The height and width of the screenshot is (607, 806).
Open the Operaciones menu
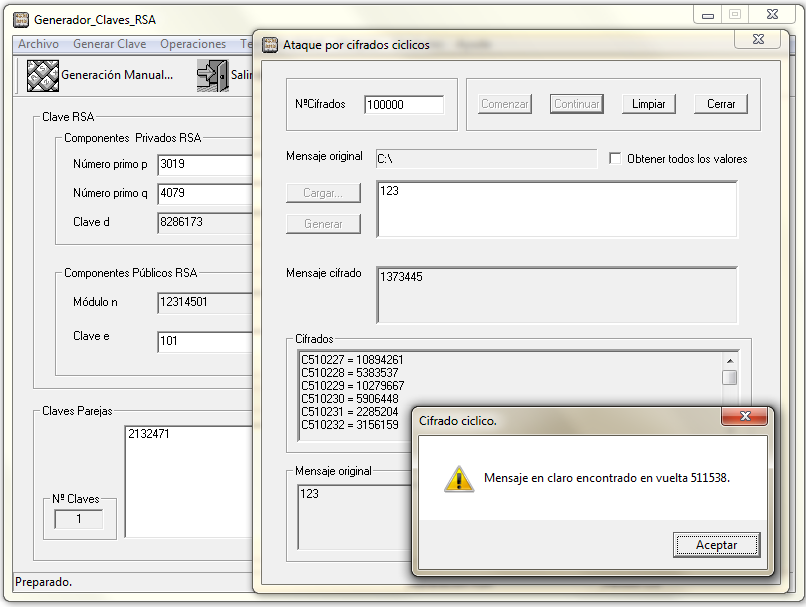(x=193, y=44)
